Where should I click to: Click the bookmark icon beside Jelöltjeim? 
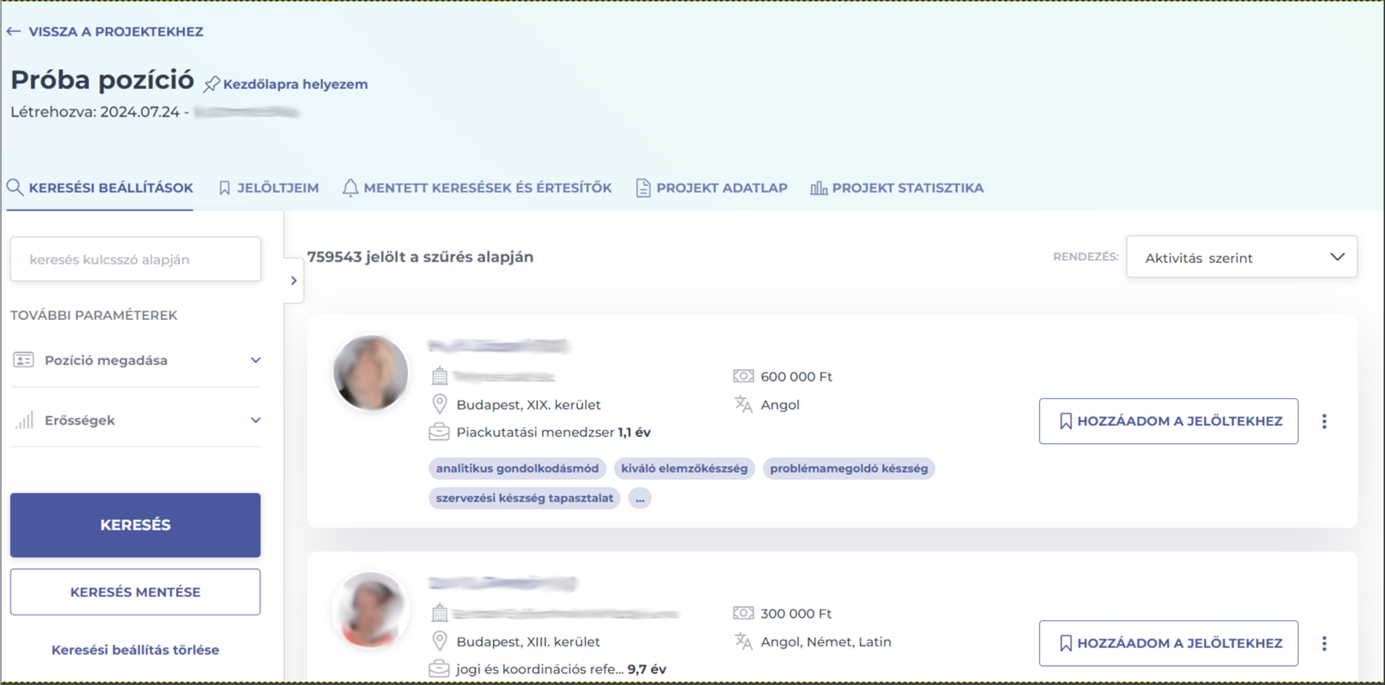click(225, 188)
